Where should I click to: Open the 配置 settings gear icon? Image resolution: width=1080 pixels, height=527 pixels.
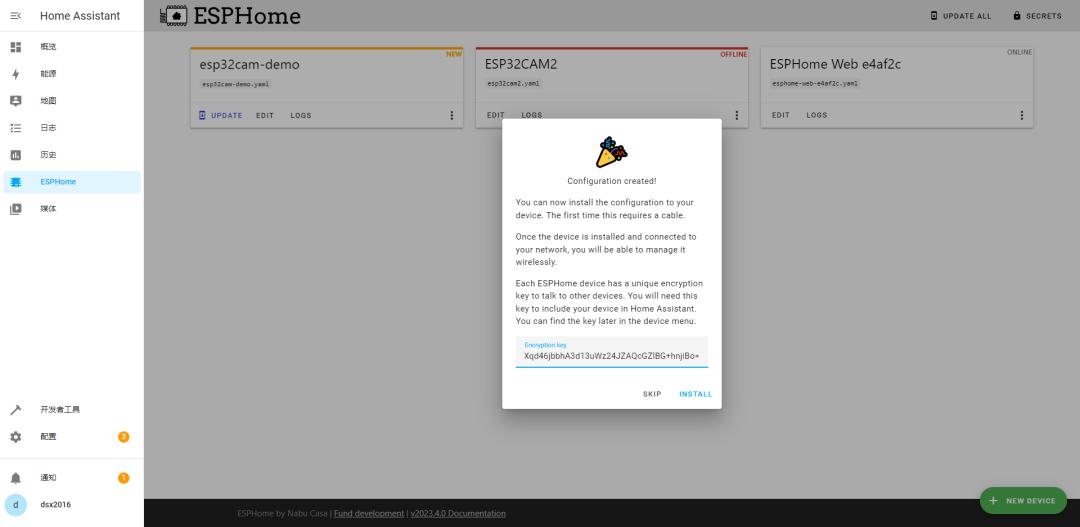coord(15,437)
